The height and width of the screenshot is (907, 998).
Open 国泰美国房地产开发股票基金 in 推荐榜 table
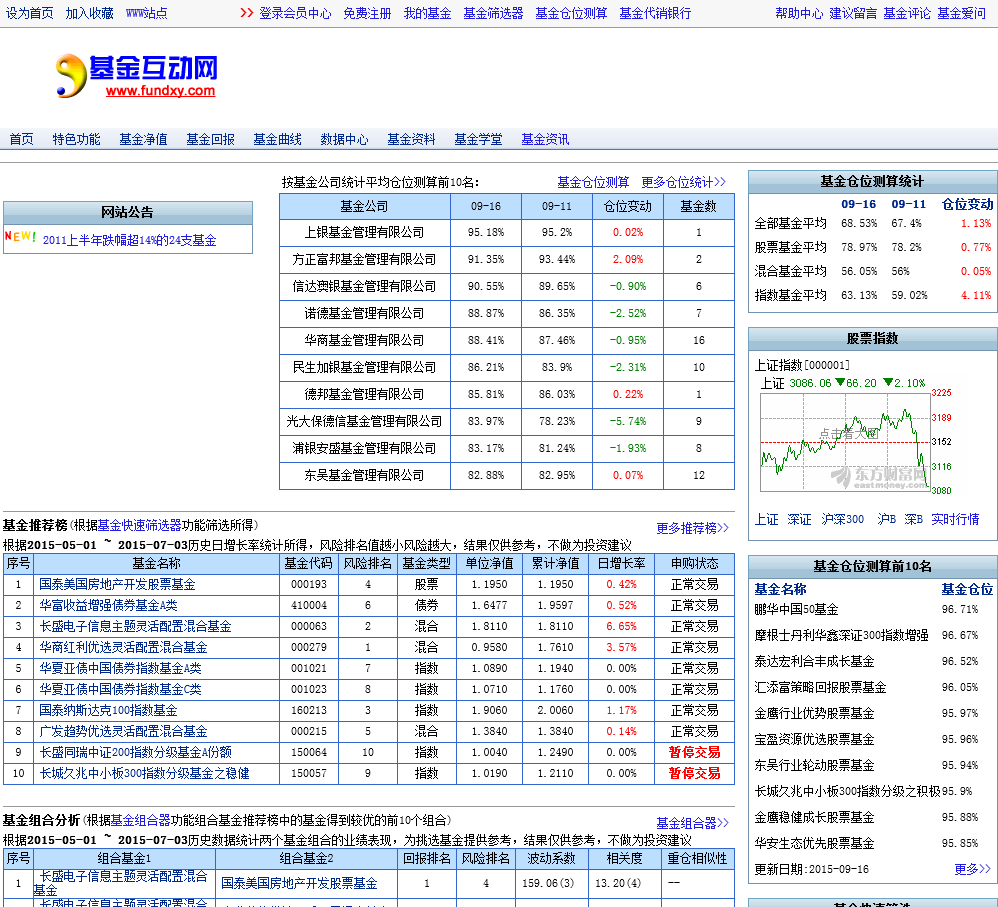pyautogui.click(x=117, y=584)
